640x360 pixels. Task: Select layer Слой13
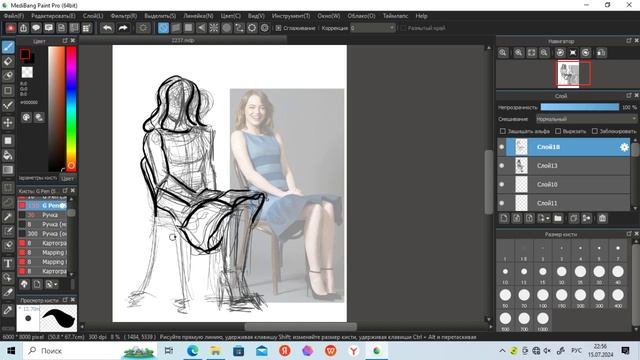click(568, 166)
